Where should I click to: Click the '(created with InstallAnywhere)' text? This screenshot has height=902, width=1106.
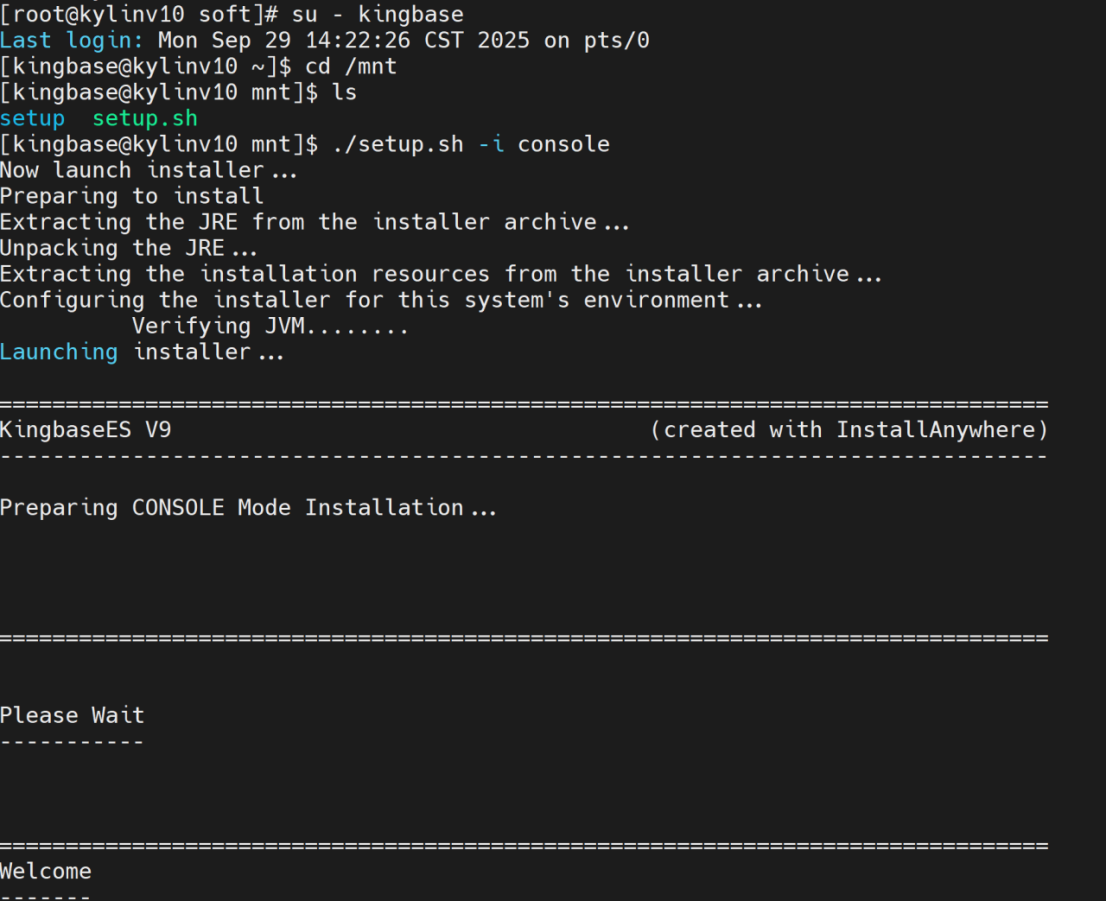pyautogui.click(x=848, y=430)
